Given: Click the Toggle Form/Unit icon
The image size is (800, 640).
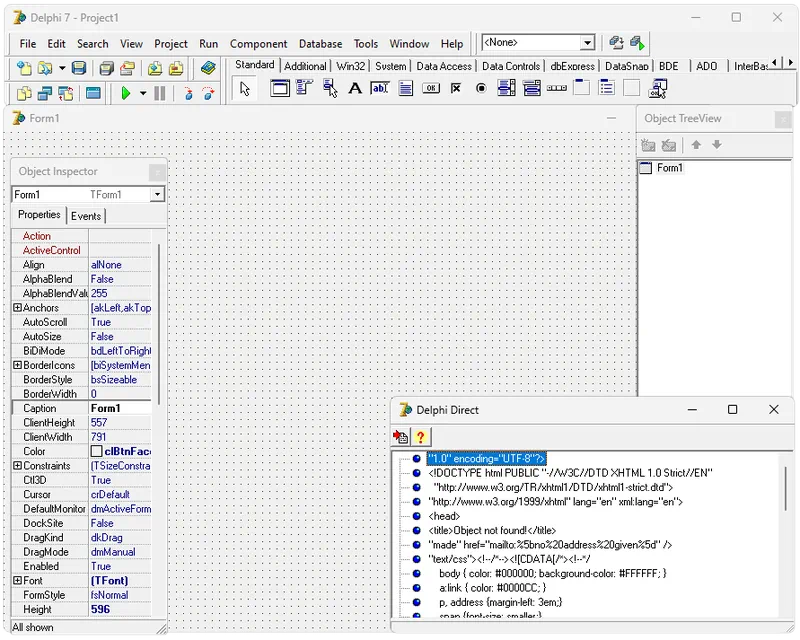Looking at the screenshot, I should pos(66,93).
